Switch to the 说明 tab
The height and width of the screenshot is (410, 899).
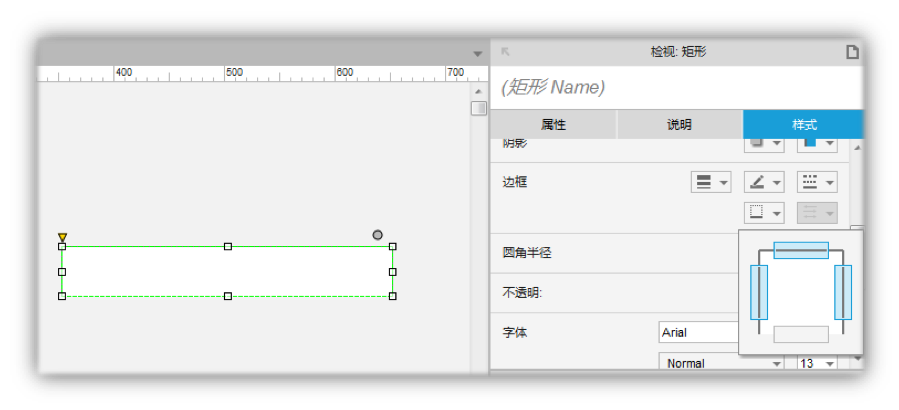pos(679,124)
